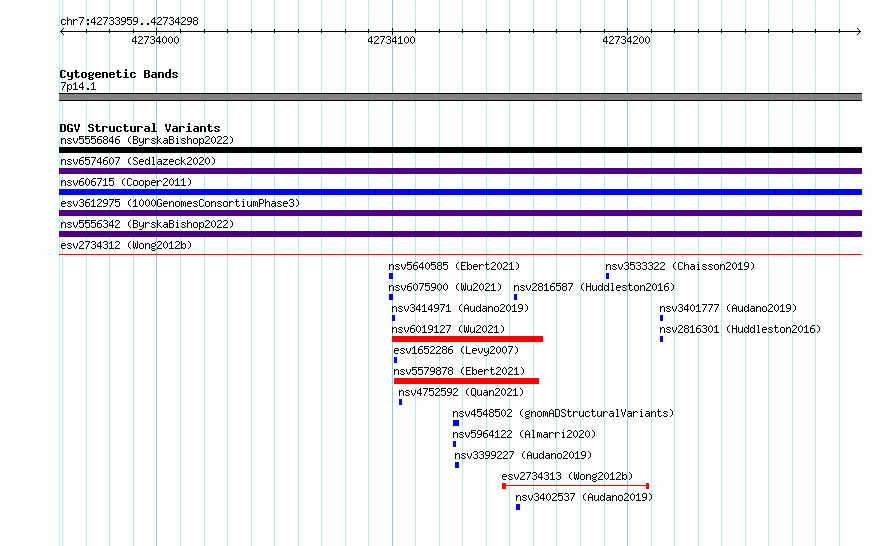890x546 pixels.
Task: Click the gray 7p14.1 cytogenetic band bar
Action: click(x=460, y=97)
